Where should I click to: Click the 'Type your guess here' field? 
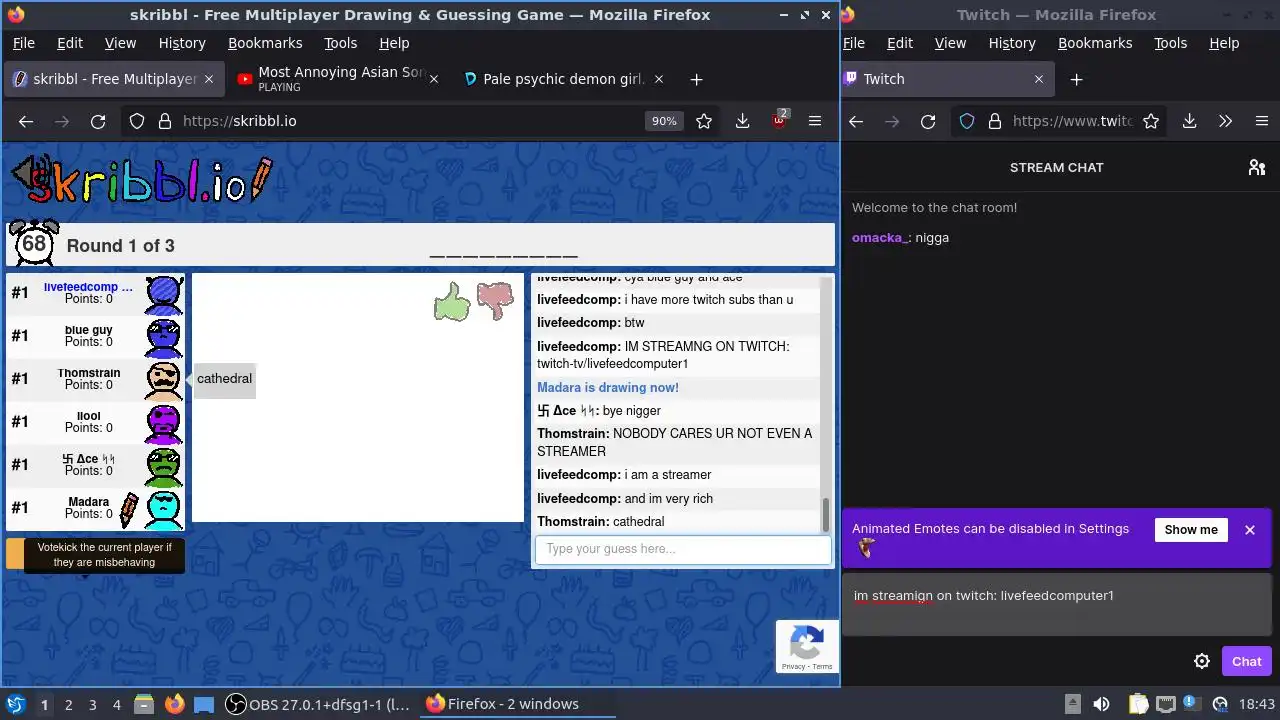coord(683,549)
